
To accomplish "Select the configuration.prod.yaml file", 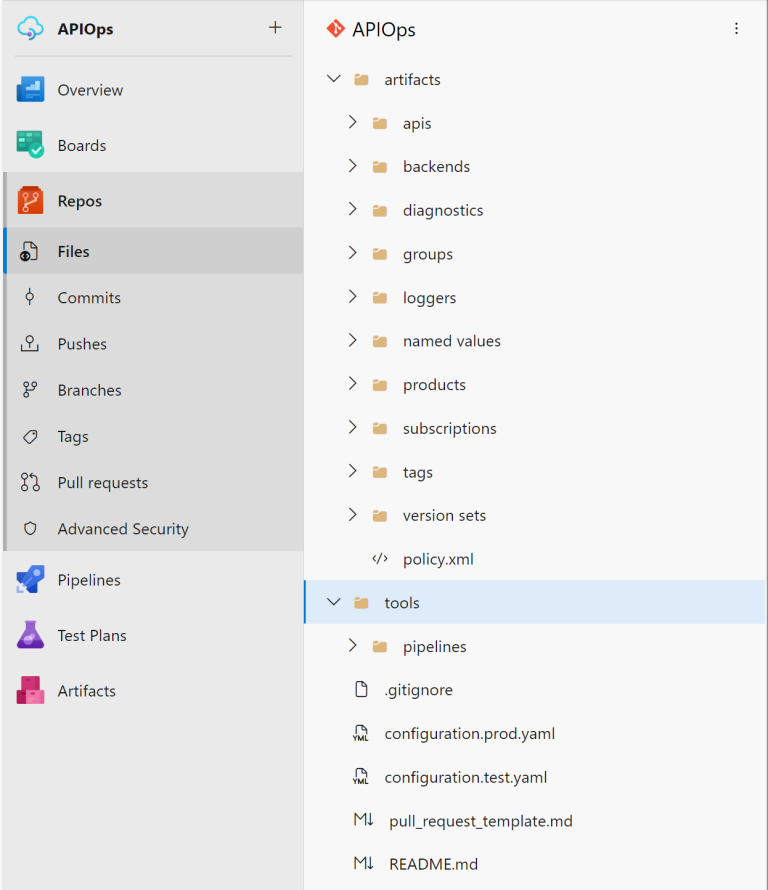I will (x=470, y=733).
